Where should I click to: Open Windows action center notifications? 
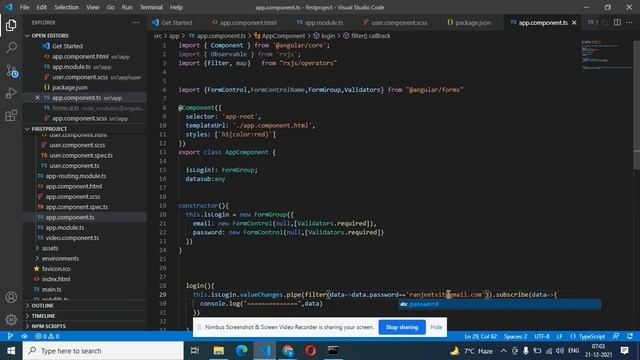coord(624,351)
